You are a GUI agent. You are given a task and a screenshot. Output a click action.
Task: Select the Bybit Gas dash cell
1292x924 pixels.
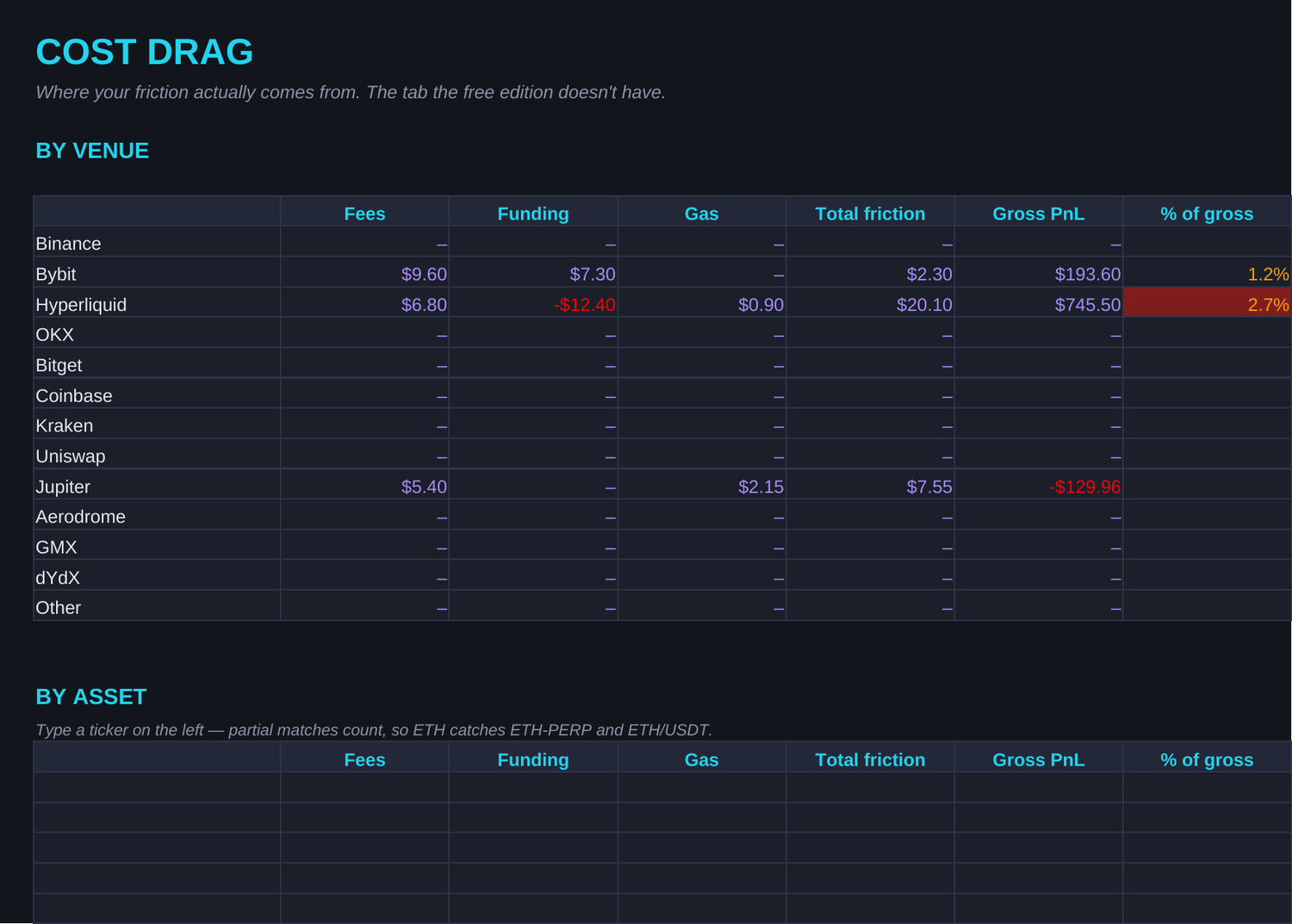pos(702,274)
